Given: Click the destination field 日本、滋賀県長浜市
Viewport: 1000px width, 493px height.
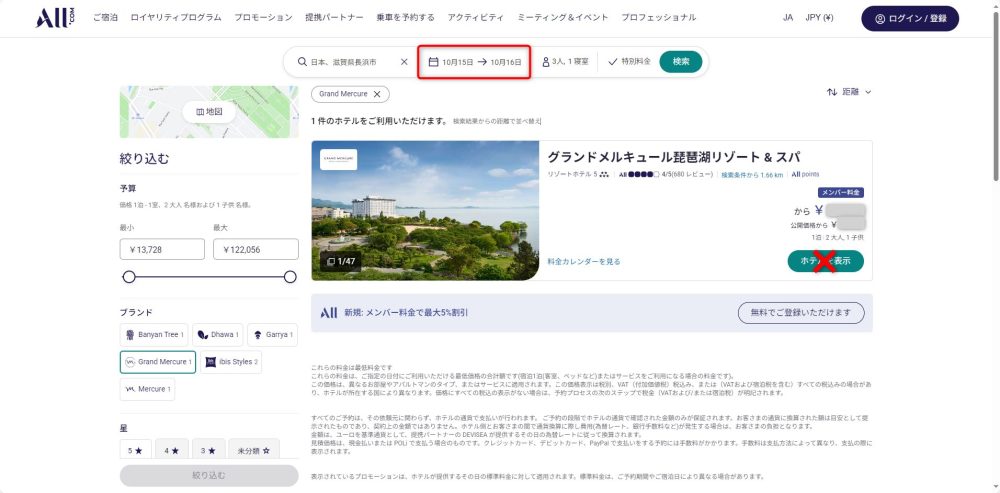Looking at the screenshot, I should [344, 62].
